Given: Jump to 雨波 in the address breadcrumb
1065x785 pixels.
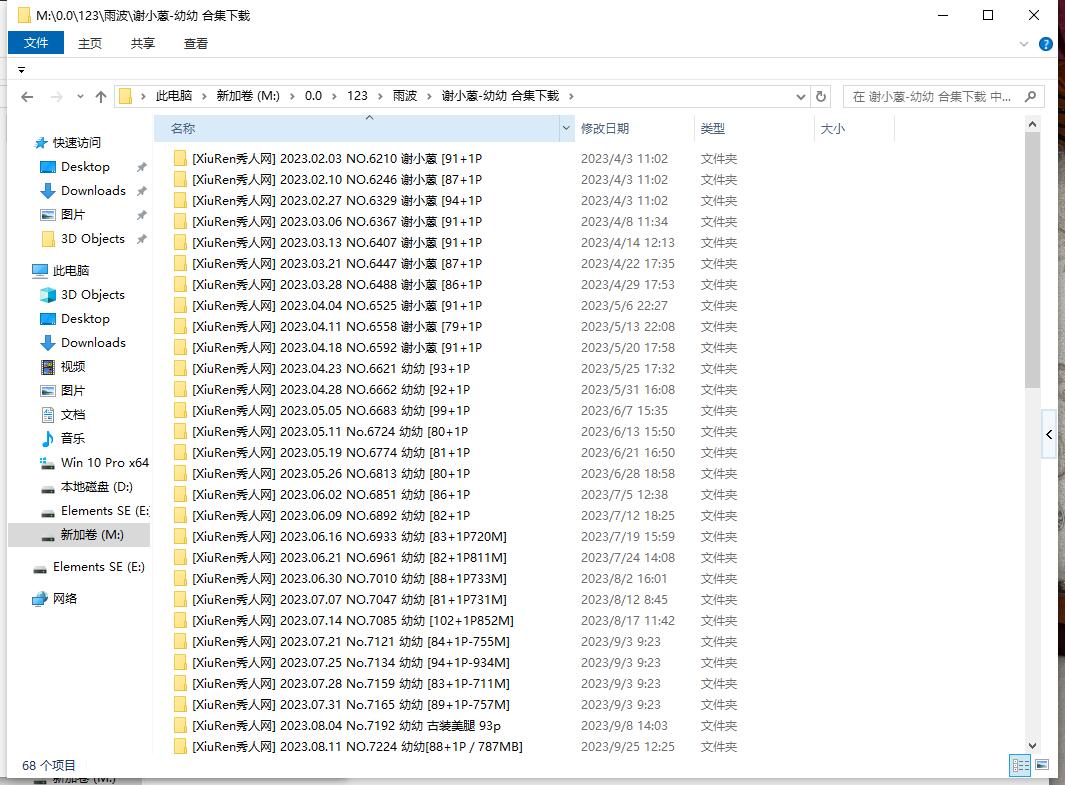Looking at the screenshot, I should point(405,96).
